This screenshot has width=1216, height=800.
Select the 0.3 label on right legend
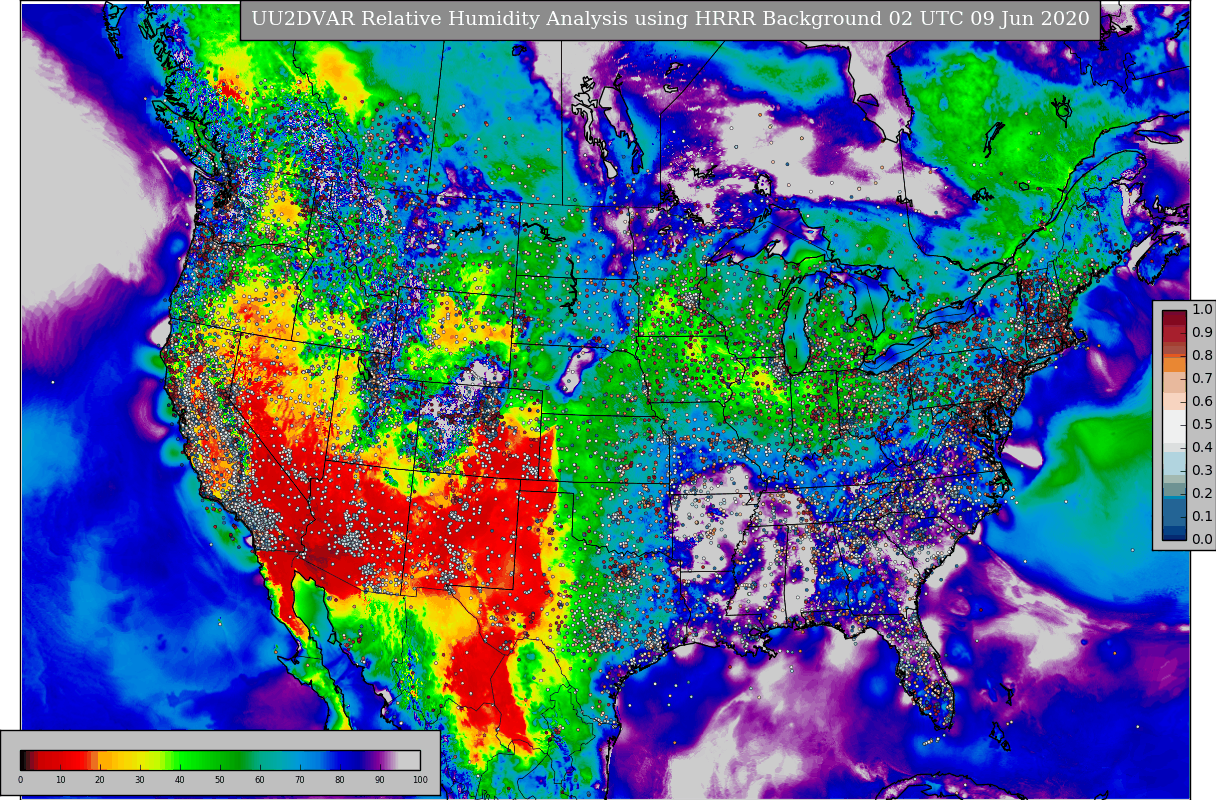1201,471
